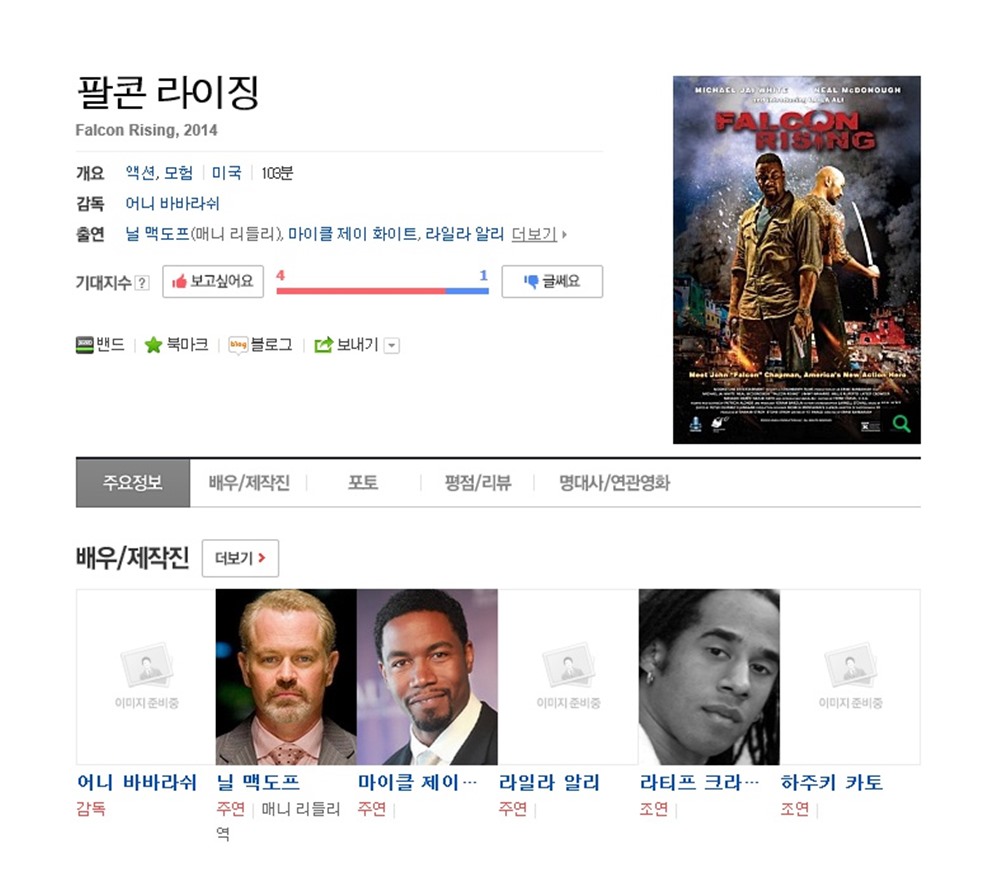This screenshot has height=891, width=992.
Task: Open 닐 맥도프 actor photo
Action: [x=286, y=677]
